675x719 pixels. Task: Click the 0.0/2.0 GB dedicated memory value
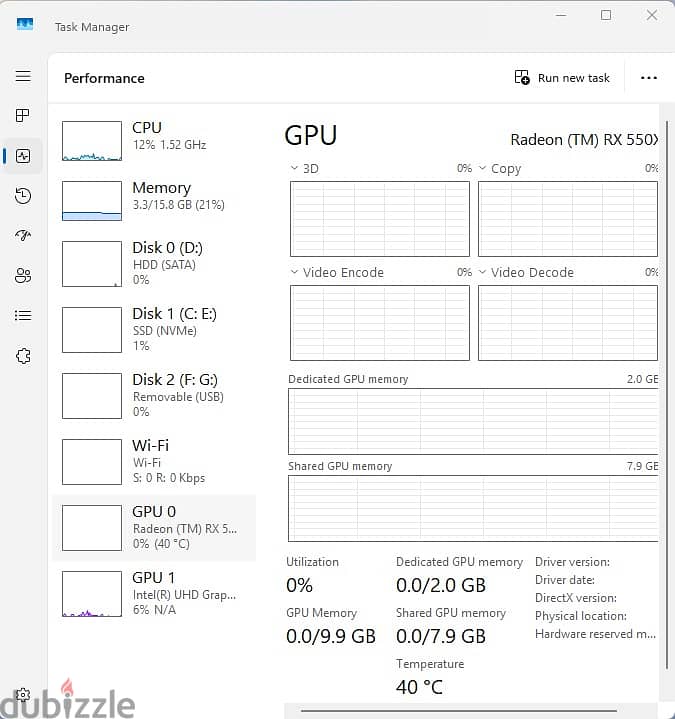pos(441,586)
